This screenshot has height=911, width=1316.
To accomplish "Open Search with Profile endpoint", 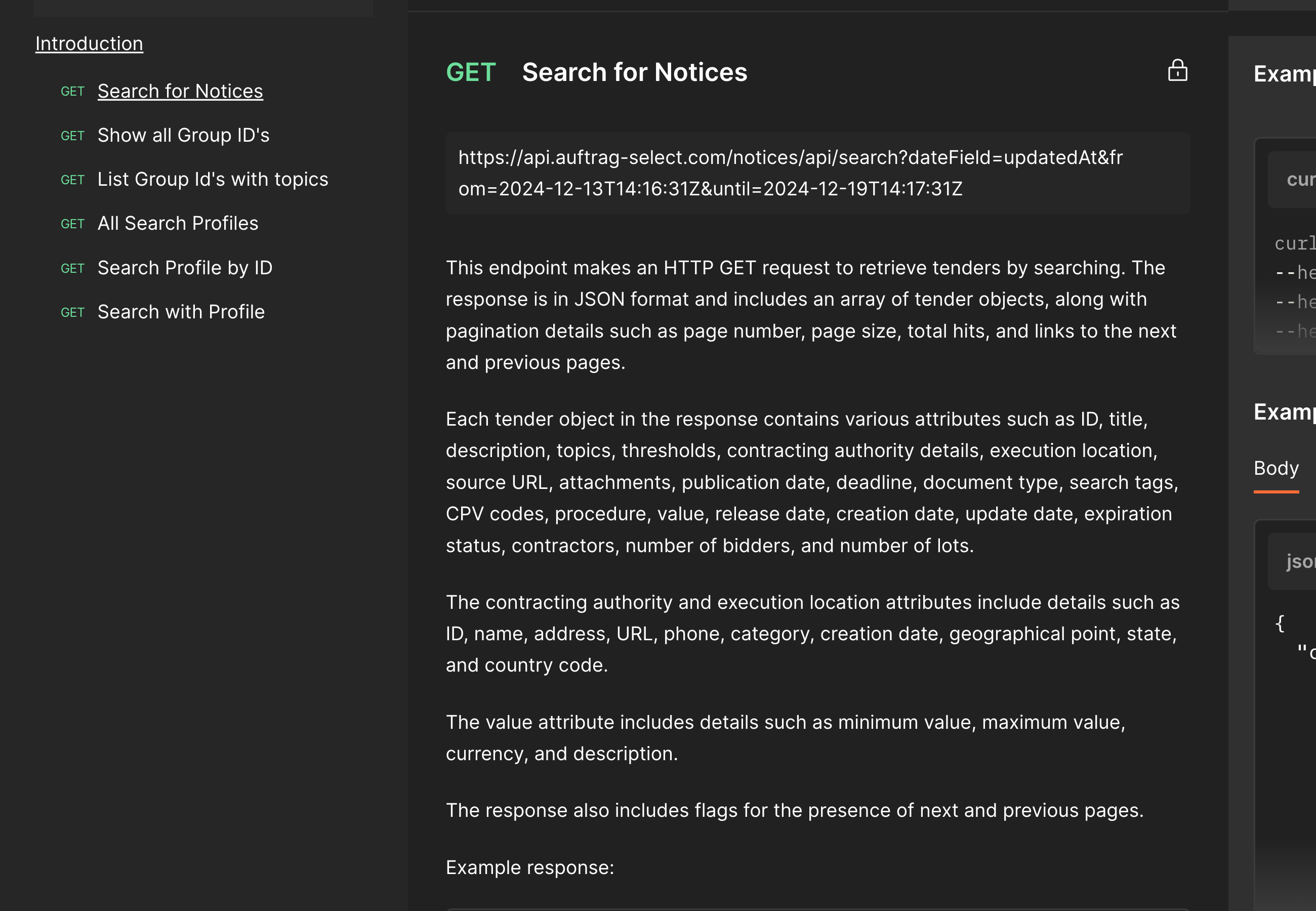I will coord(181,312).
